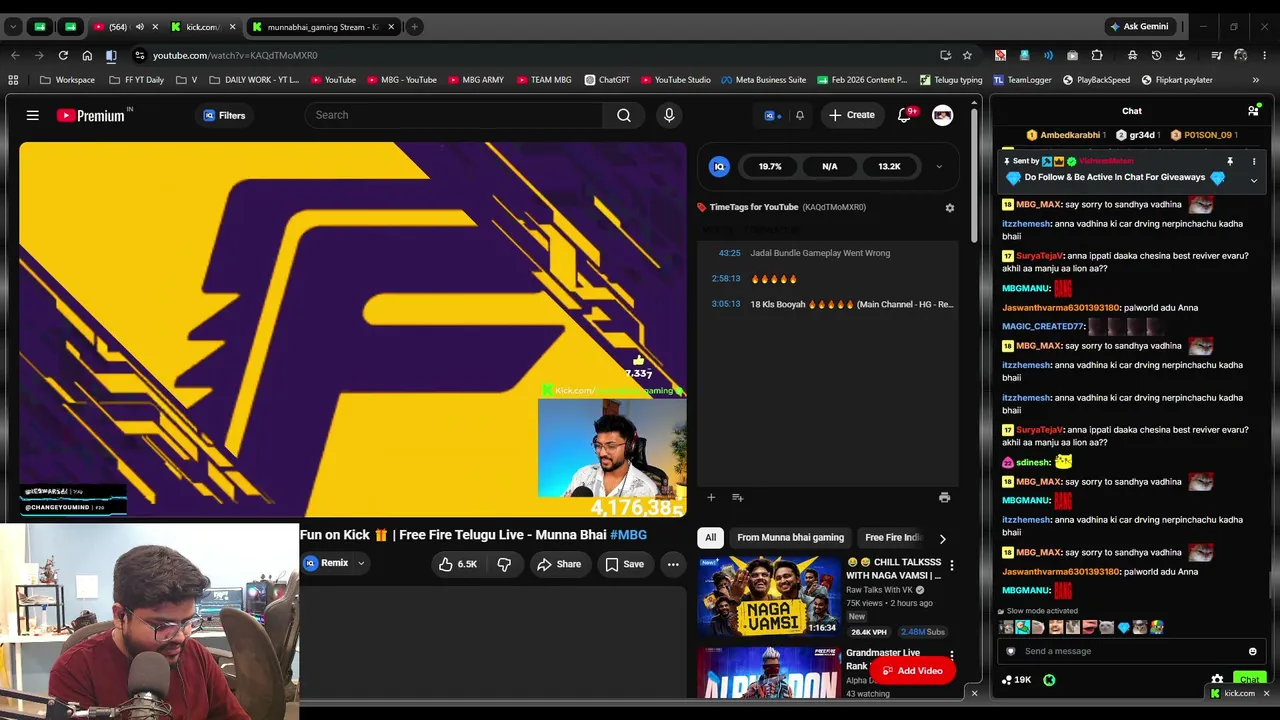Open the YouTube guide hamburger menu
1280x720 pixels.
click(x=33, y=116)
